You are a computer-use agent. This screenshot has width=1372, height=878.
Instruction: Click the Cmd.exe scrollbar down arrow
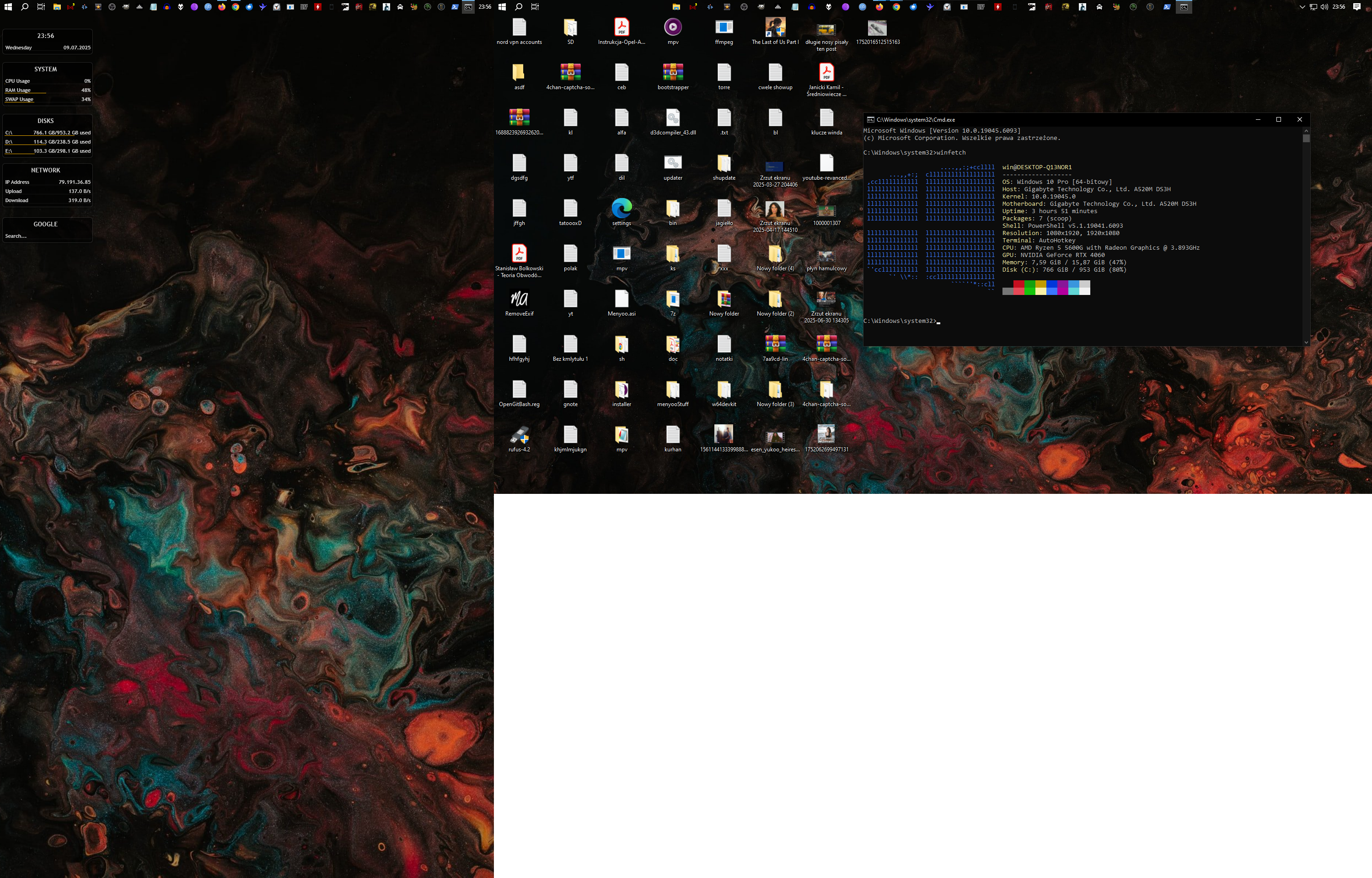pyautogui.click(x=1306, y=342)
